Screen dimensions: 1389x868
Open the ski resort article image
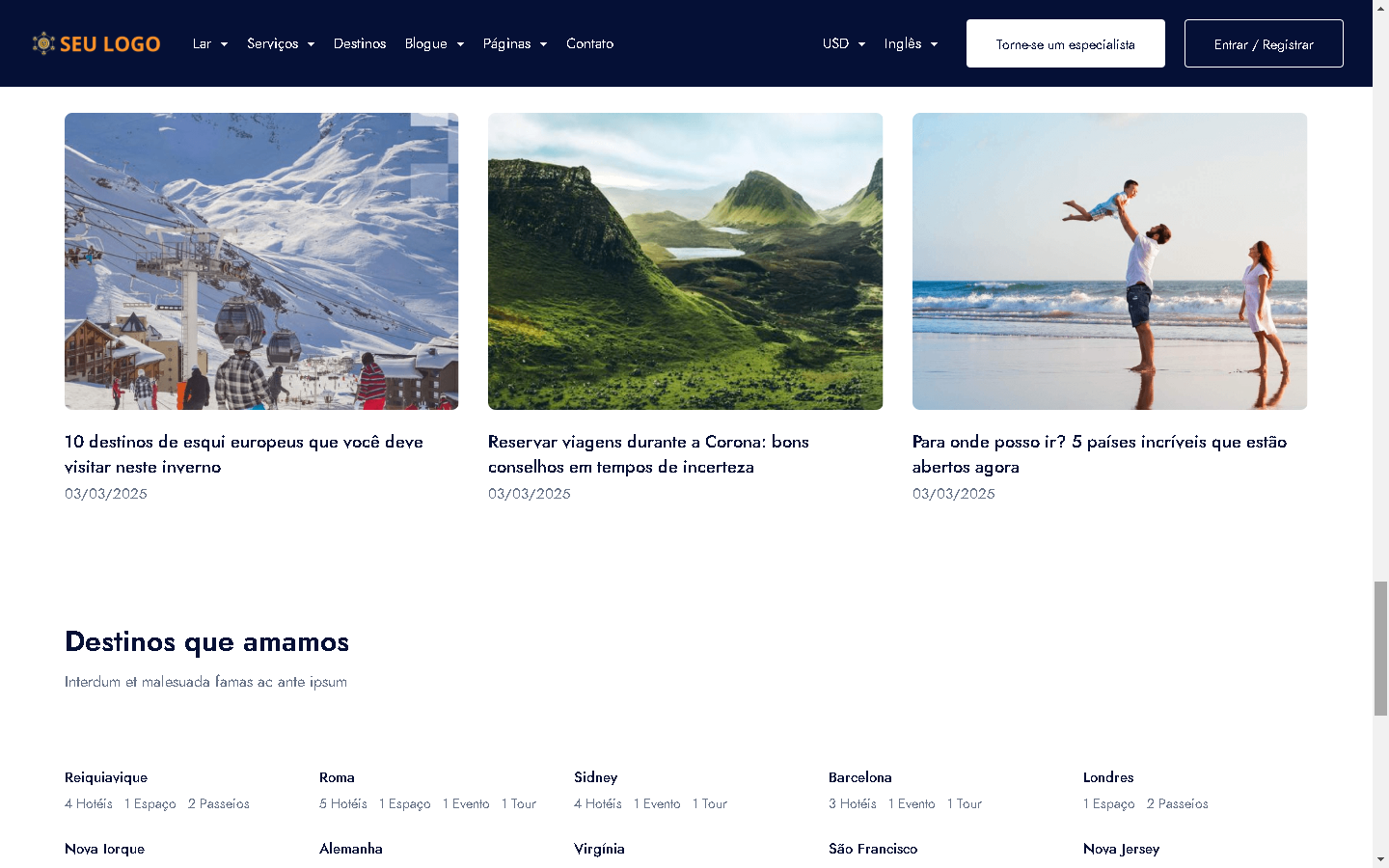point(261,261)
